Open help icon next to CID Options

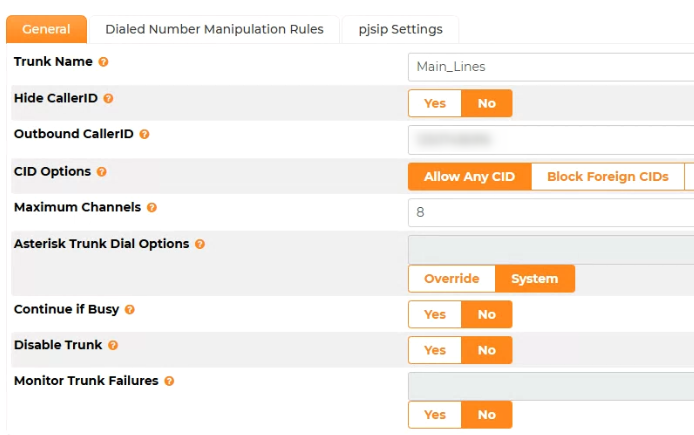pos(102,172)
